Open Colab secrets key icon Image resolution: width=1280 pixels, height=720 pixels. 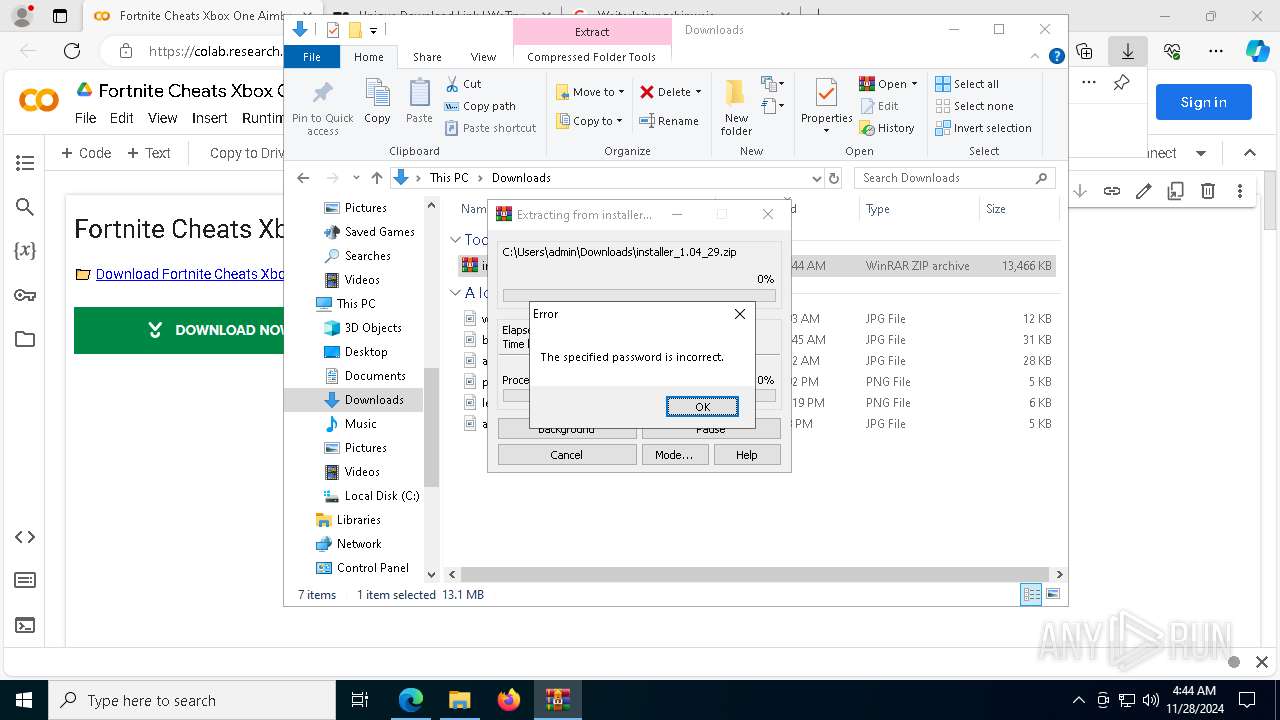click(x=25, y=295)
